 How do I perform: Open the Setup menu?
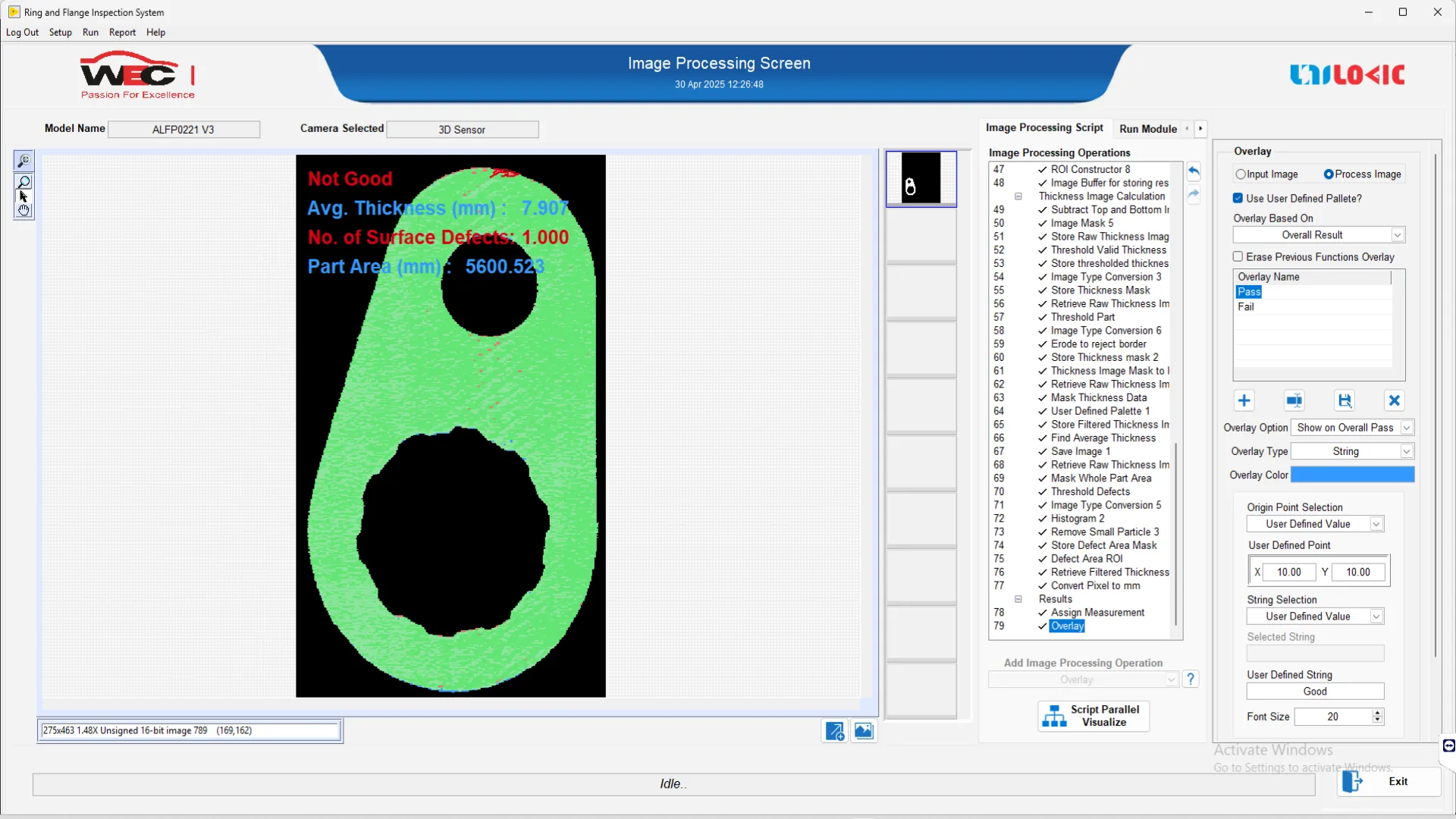pyautogui.click(x=60, y=33)
